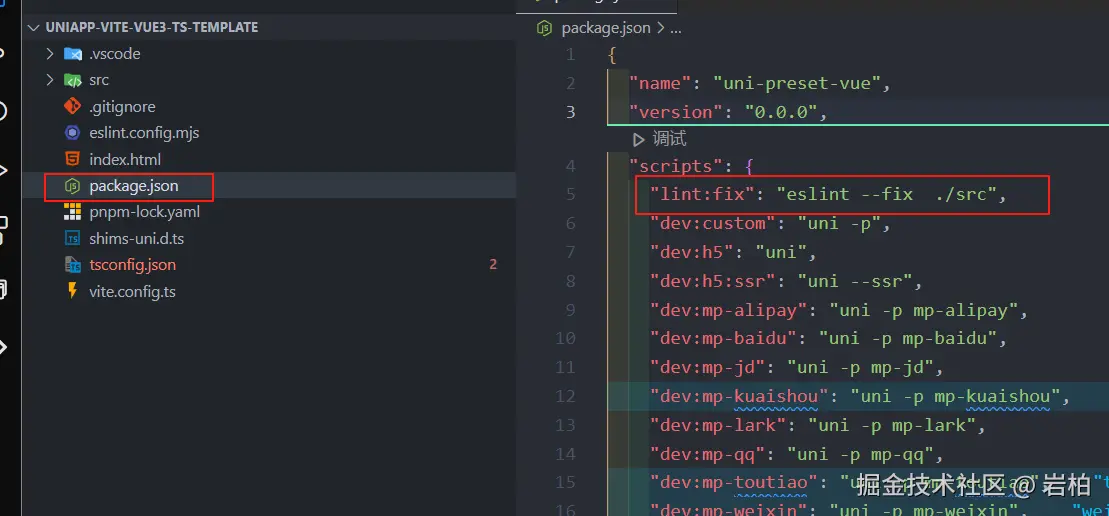Screen dimensions: 1109x516
Task: Click the "uni -p mp-alipay" value
Action: pos(924,310)
